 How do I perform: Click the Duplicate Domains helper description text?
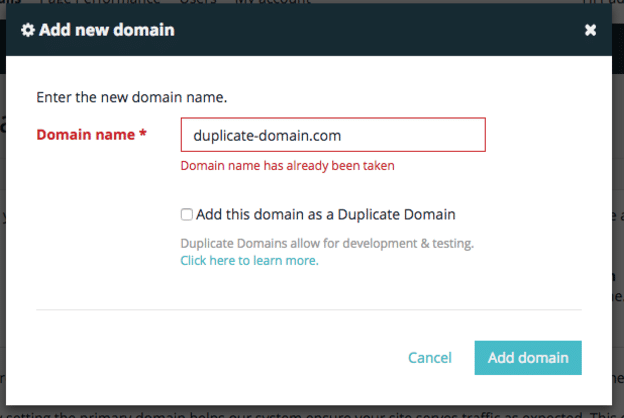point(327,243)
